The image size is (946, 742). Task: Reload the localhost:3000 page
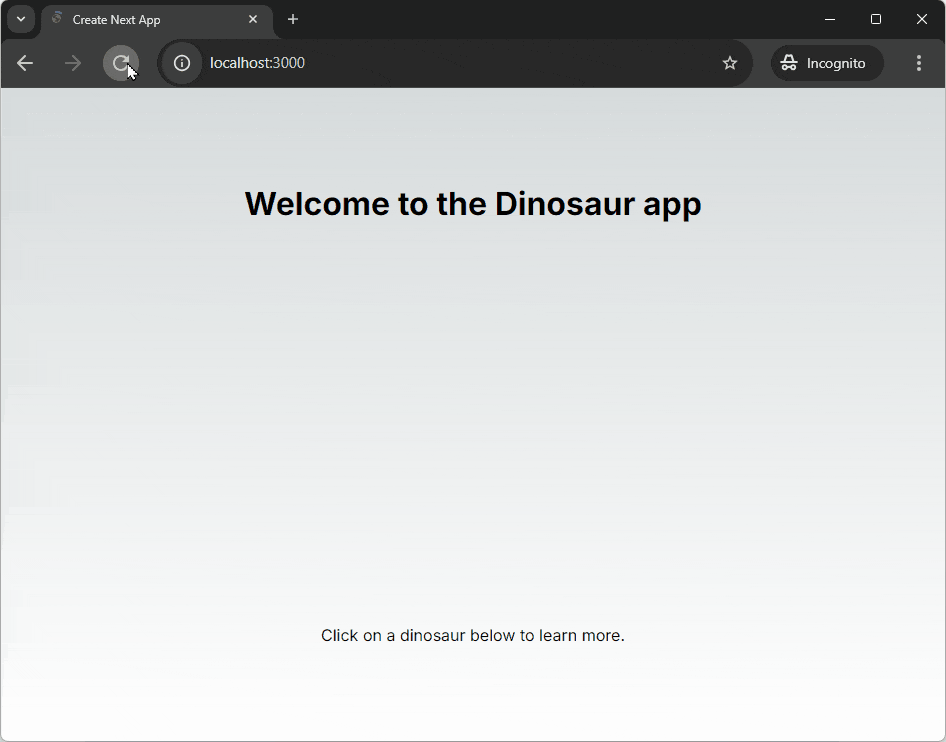click(x=120, y=63)
